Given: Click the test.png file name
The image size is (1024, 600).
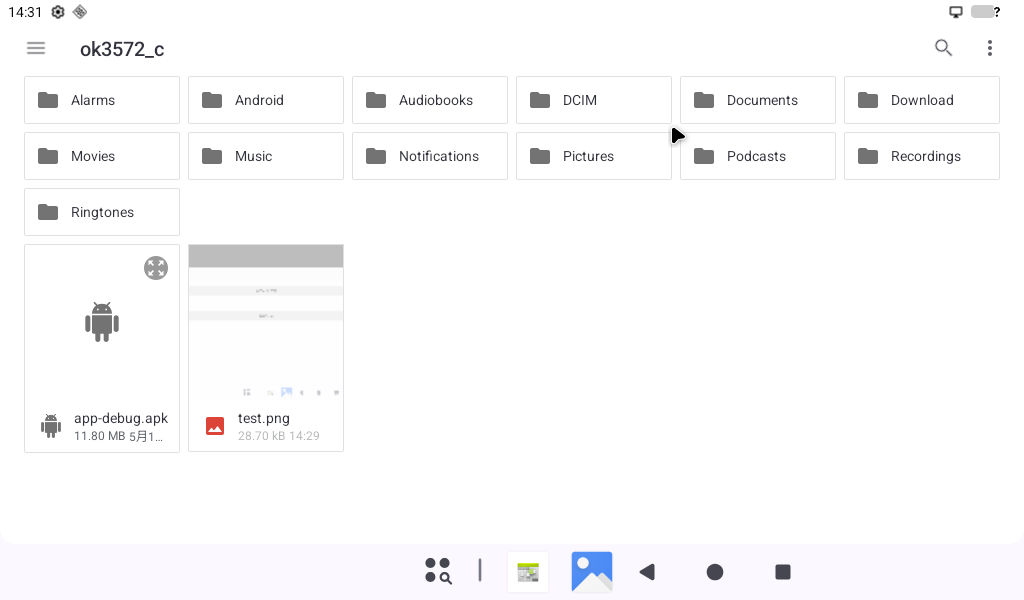Looking at the screenshot, I should [x=264, y=418].
